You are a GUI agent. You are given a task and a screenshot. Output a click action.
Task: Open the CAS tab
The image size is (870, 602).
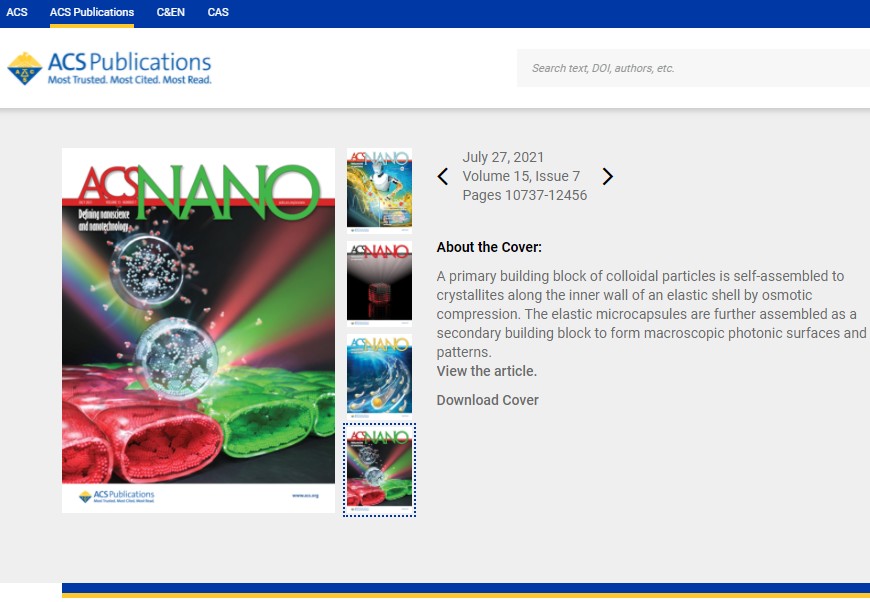218,12
